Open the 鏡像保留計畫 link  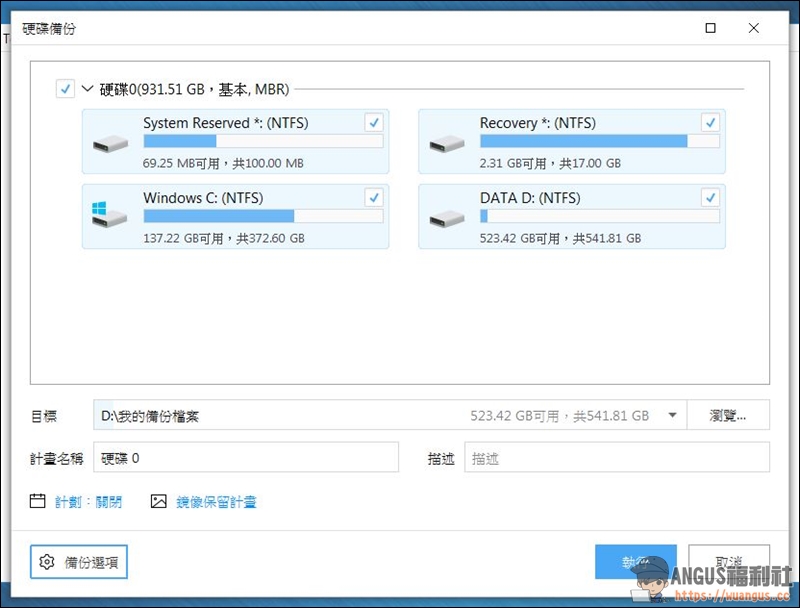tap(216, 502)
